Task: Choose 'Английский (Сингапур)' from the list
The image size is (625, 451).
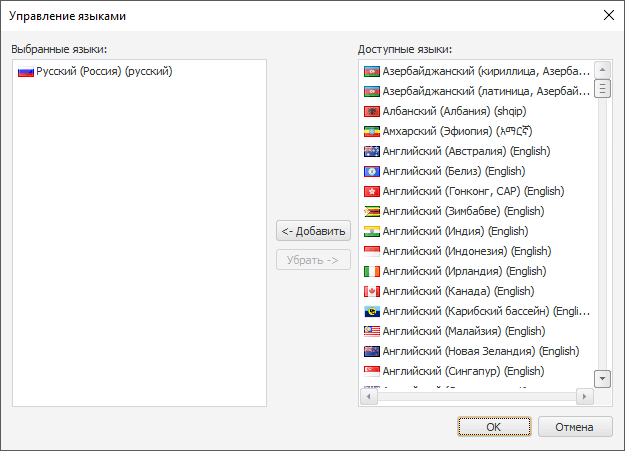Action: tap(463, 371)
